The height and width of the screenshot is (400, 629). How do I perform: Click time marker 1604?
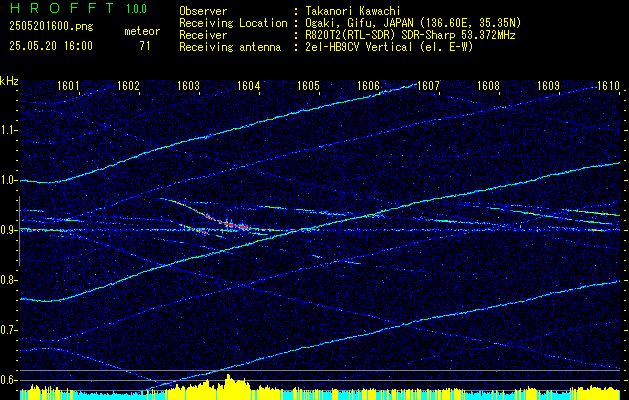tap(248, 85)
